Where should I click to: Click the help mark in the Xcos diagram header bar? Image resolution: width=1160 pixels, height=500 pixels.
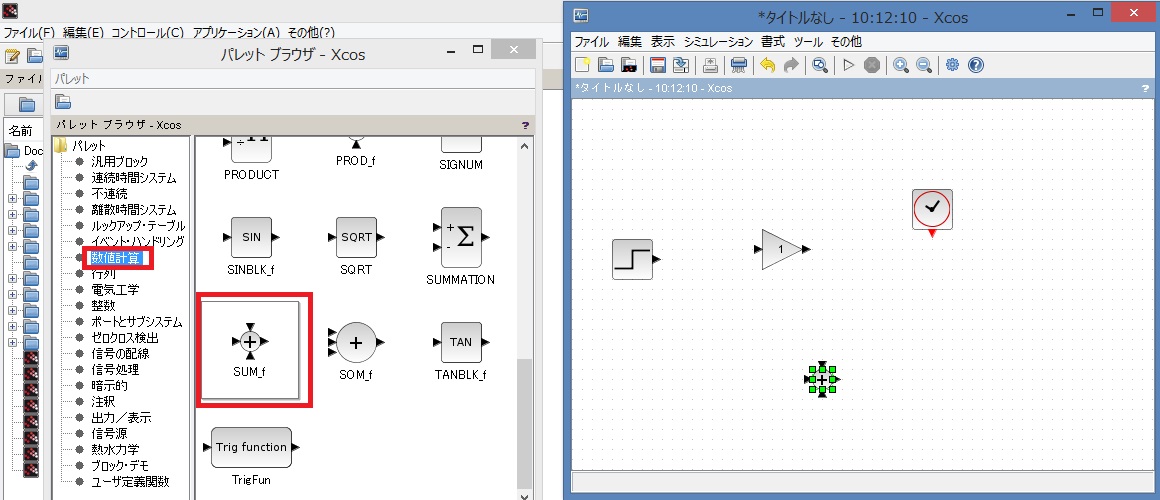(1145, 88)
